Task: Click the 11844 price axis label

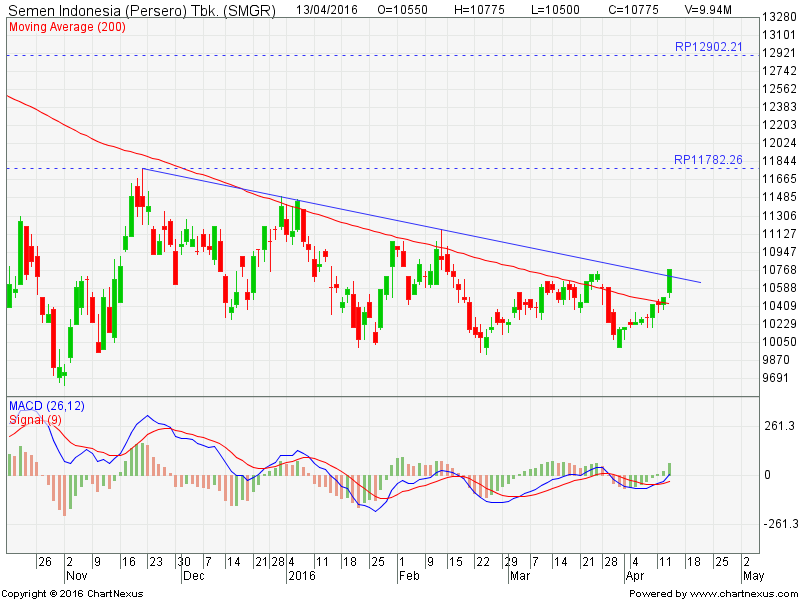Action: pos(779,161)
